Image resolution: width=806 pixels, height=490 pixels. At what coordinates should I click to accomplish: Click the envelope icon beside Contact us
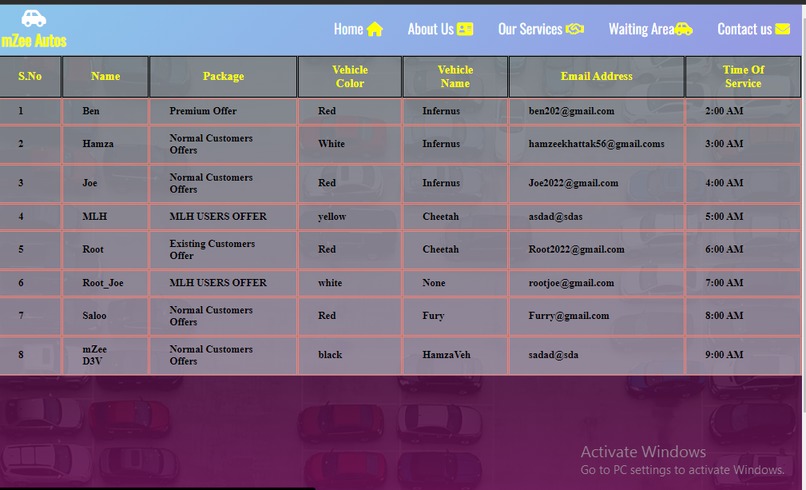click(782, 29)
